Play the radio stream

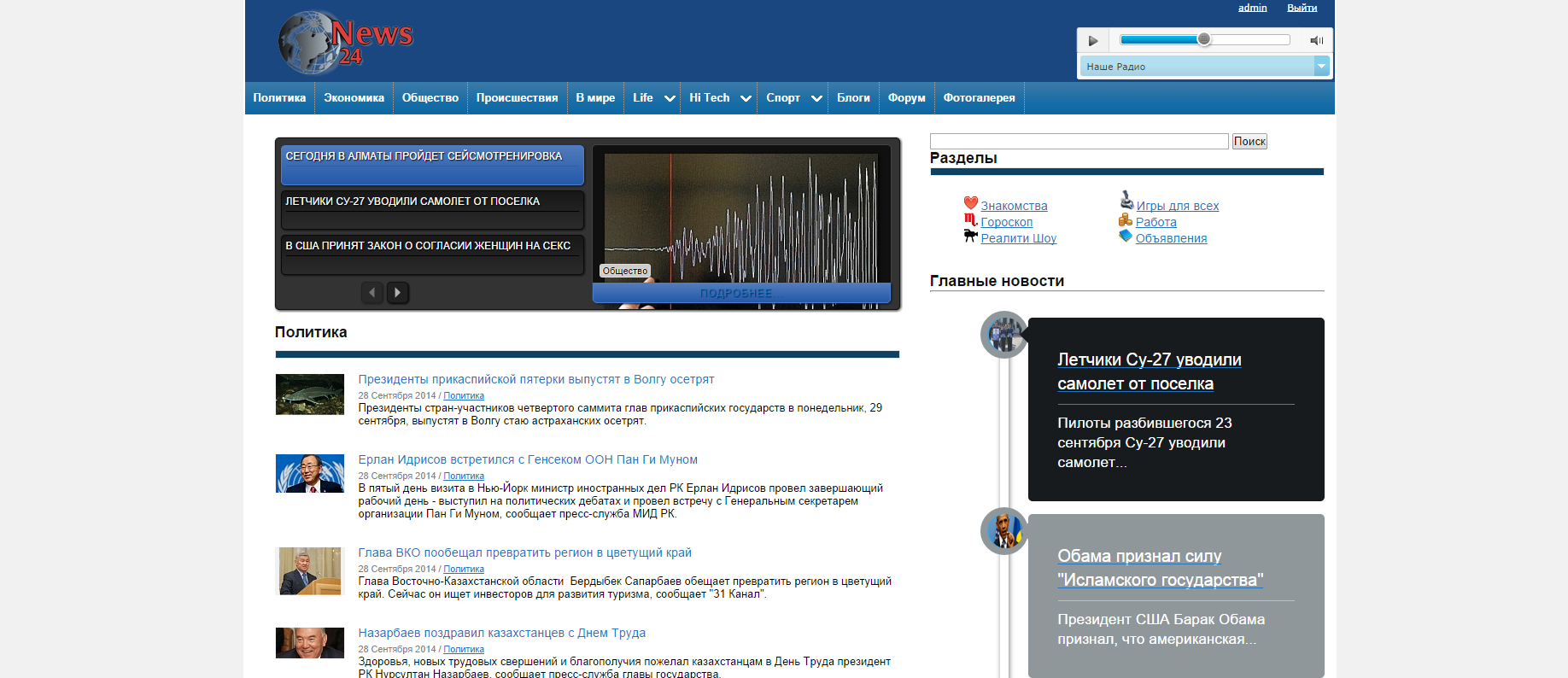pos(1092,40)
